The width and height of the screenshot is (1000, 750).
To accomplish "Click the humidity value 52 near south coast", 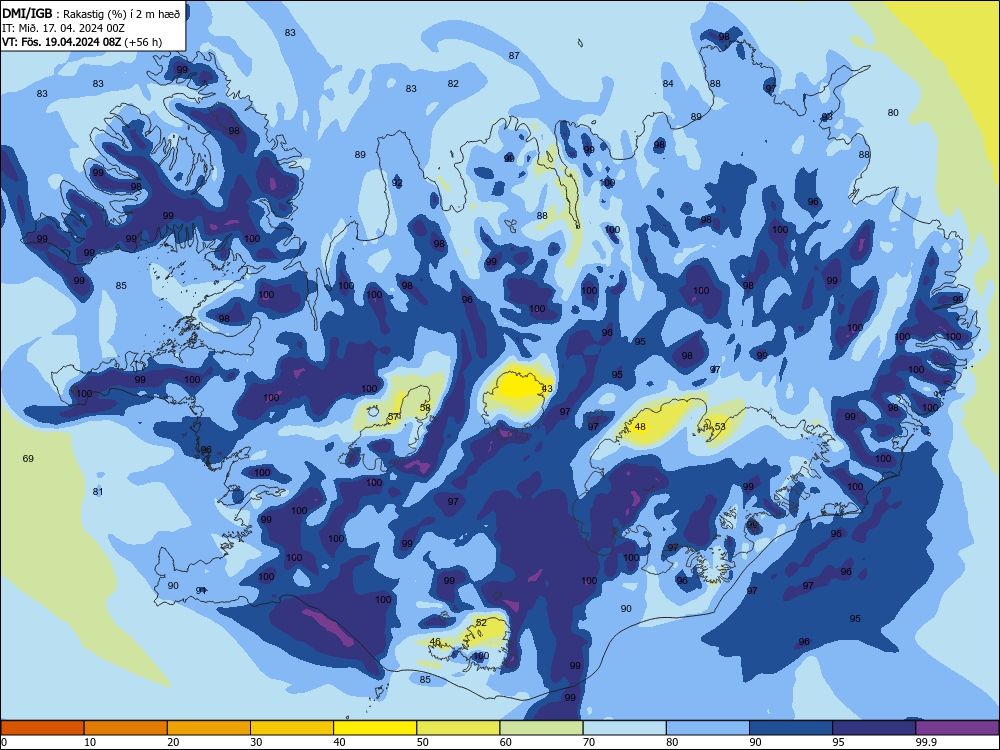I will pos(482,622).
